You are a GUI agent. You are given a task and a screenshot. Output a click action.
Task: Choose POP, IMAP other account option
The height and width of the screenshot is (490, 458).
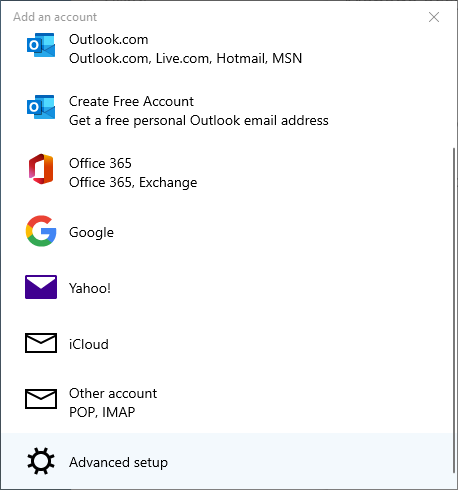[102, 412]
